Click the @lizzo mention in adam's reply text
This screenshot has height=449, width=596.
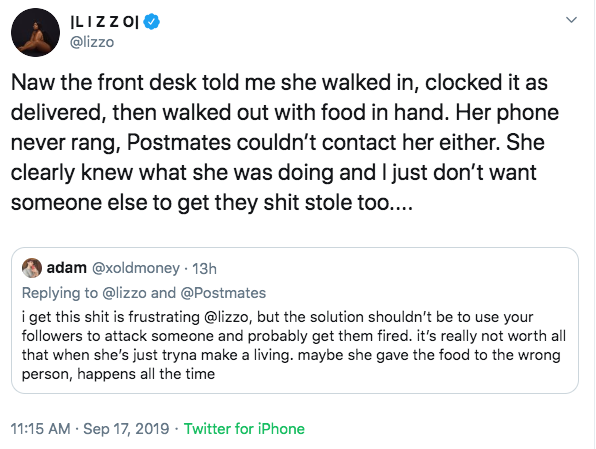tap(227, 317)
